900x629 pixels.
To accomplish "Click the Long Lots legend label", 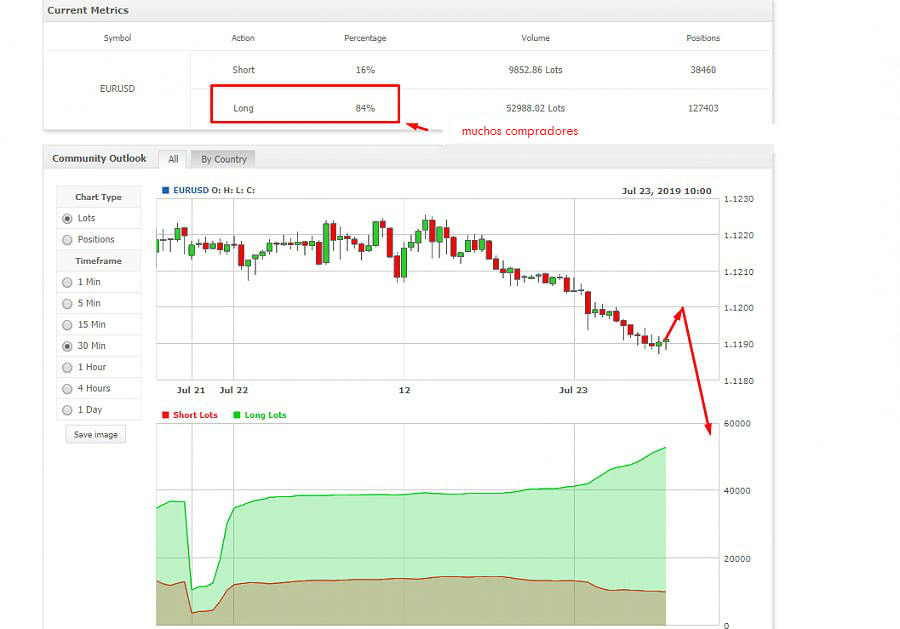I will point(265,415).
